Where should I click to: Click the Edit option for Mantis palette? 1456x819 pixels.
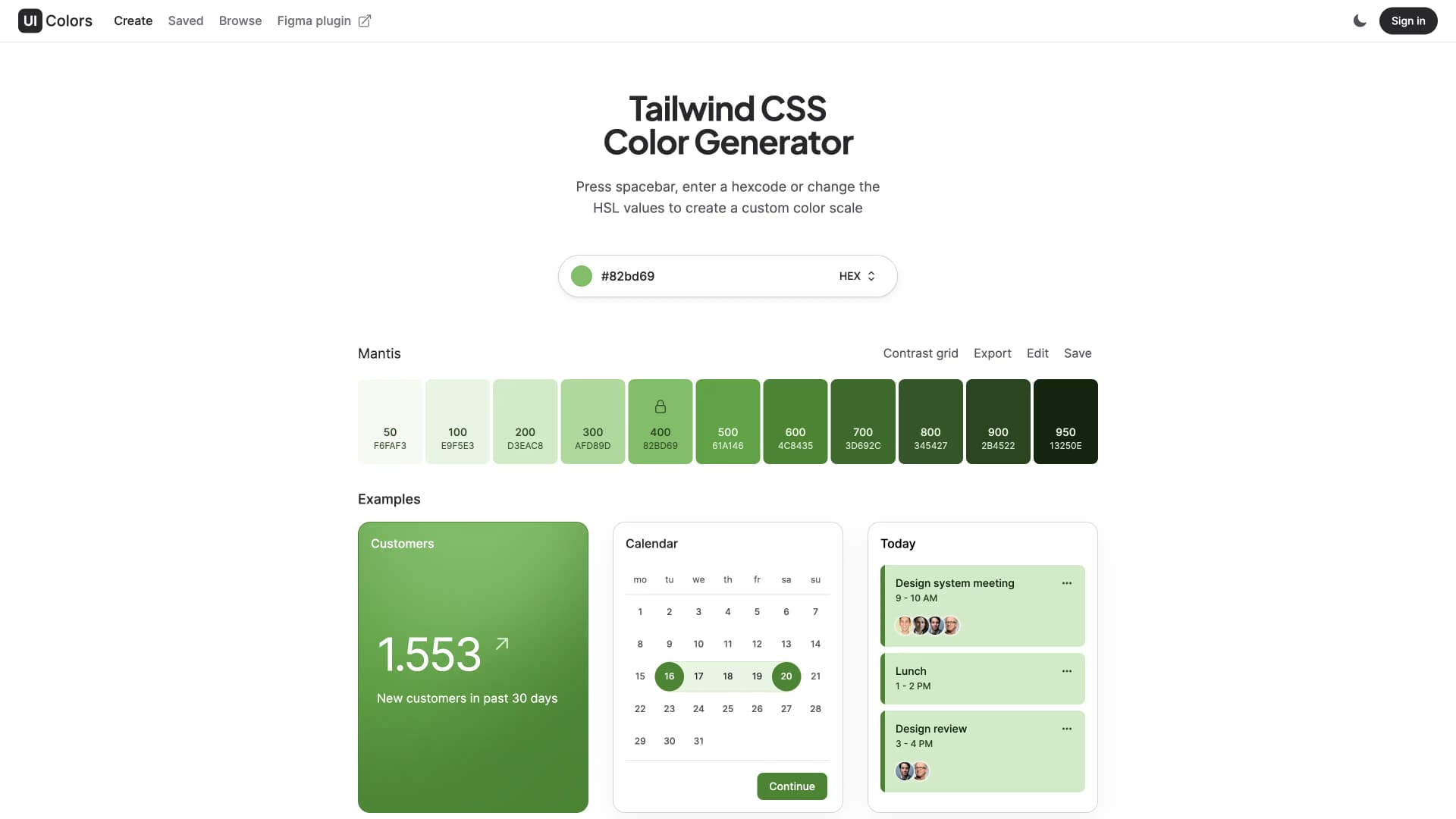pos(1038,353)
